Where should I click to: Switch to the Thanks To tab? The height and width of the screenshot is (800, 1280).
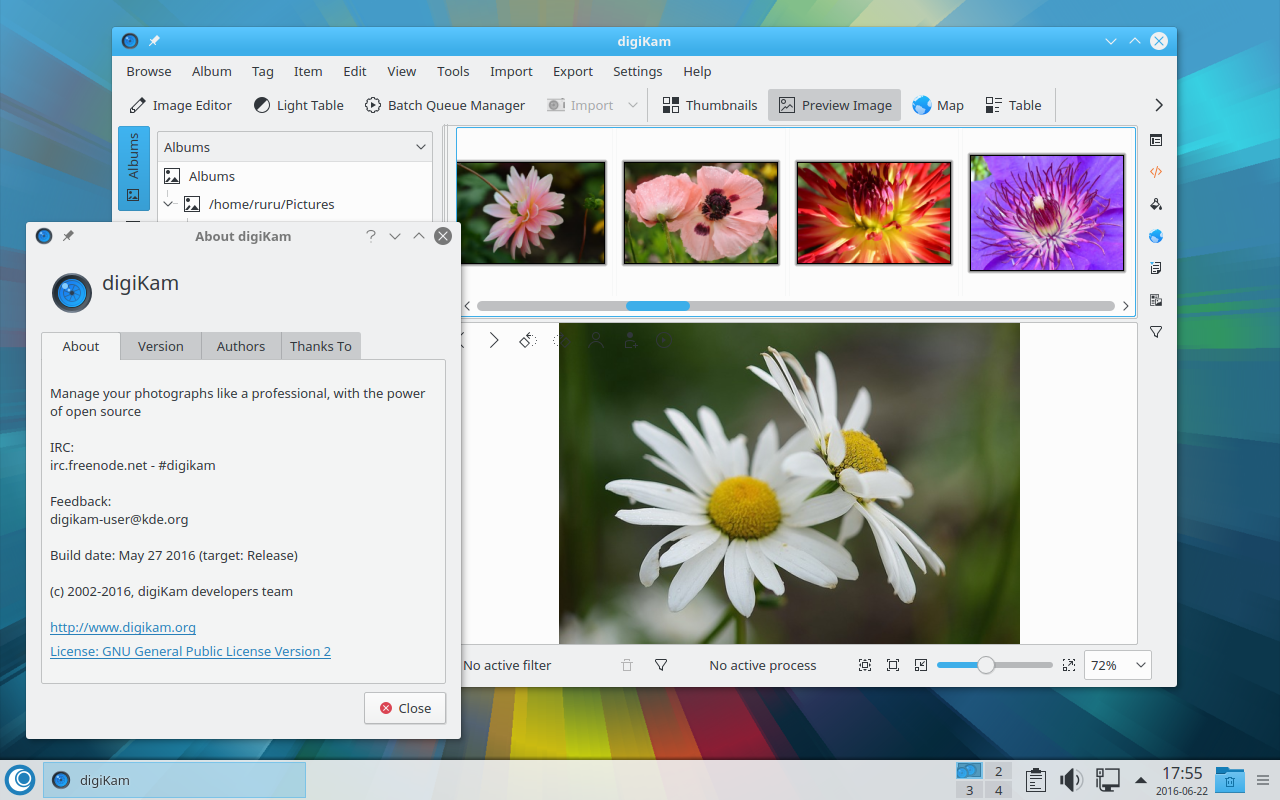(321, 346)
